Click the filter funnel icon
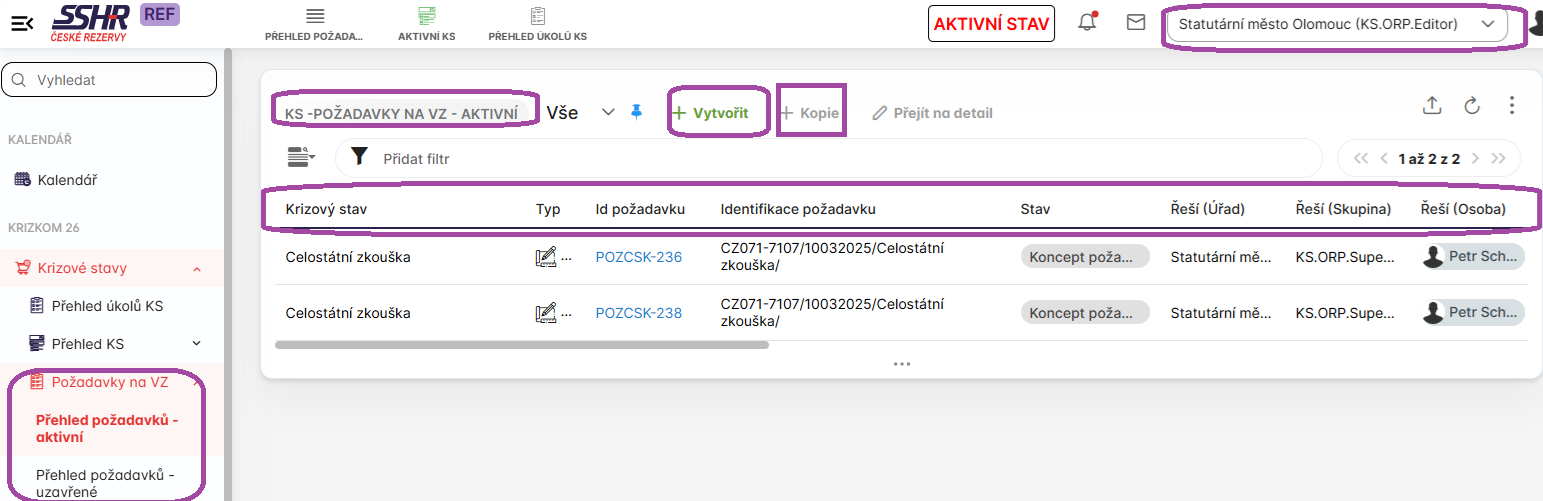 click(x=360, y=158)
